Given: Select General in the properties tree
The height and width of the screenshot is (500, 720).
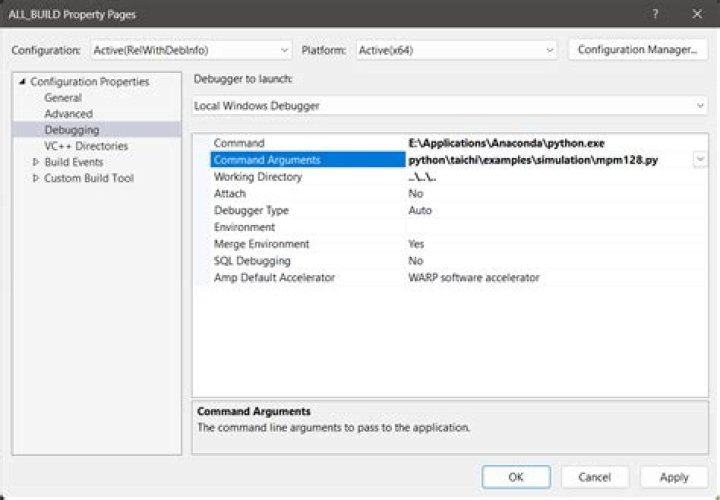Looking at the screenshot, I should click(63, 98).
